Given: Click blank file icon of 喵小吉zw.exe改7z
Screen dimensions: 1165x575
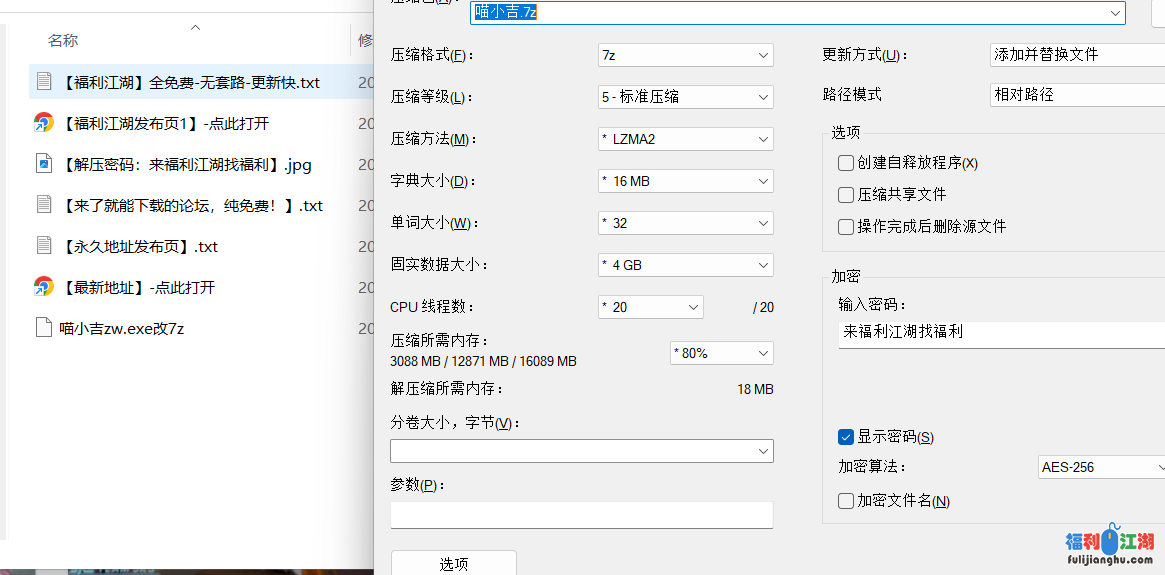Looking at the screenshot, I should point(43,328).
